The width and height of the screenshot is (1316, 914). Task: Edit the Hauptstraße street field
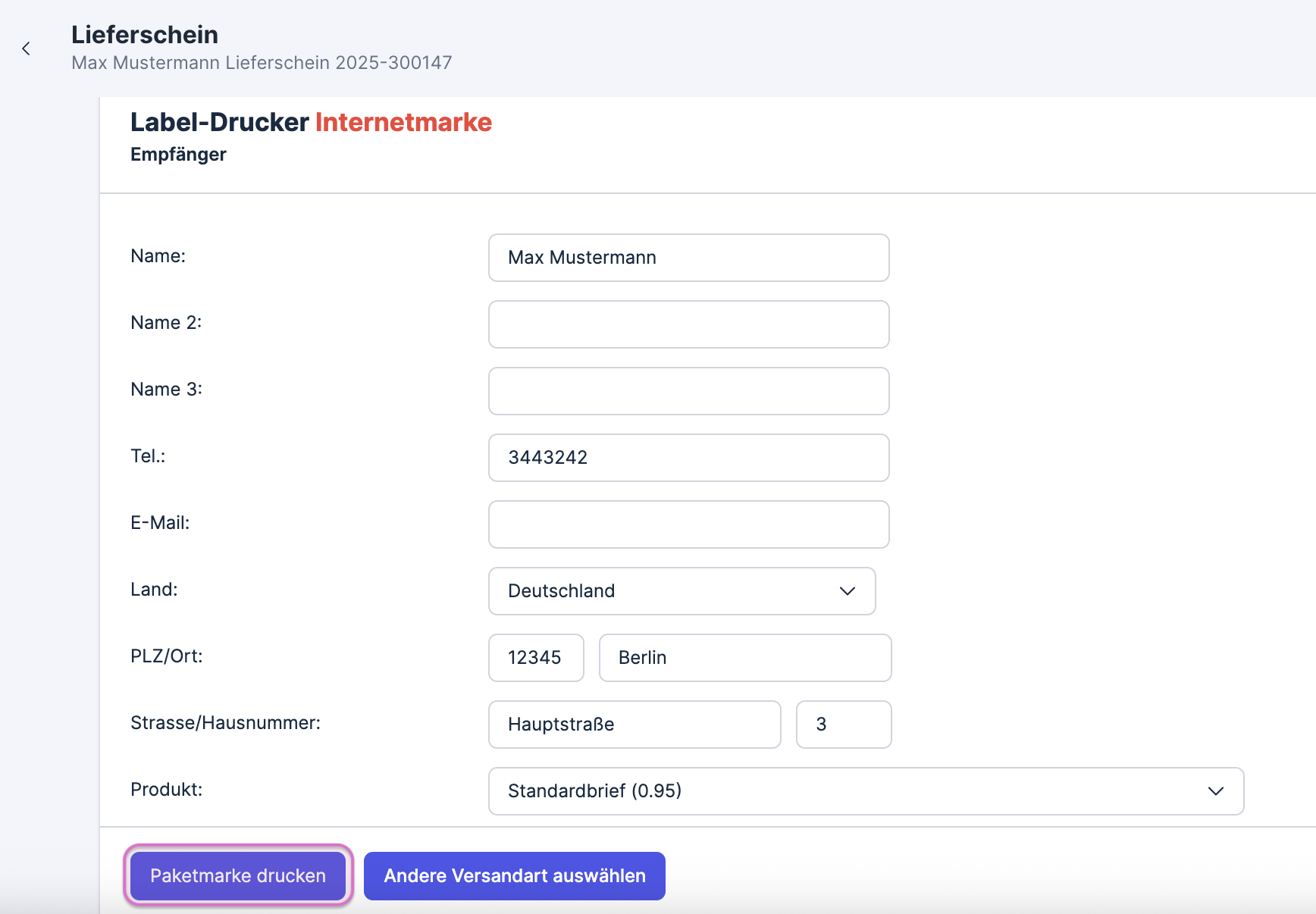(634, 725)
